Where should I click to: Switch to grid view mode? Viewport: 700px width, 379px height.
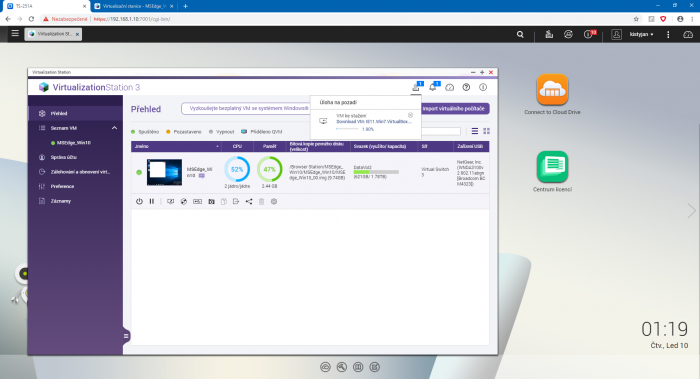click(x=487, y=131)
